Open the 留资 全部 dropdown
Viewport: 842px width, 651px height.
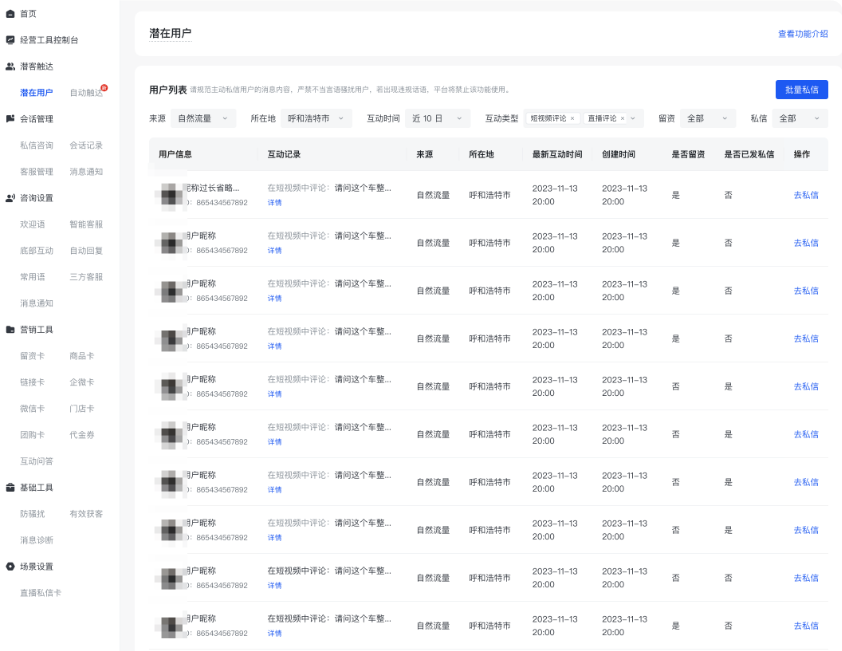coord(709,118)
